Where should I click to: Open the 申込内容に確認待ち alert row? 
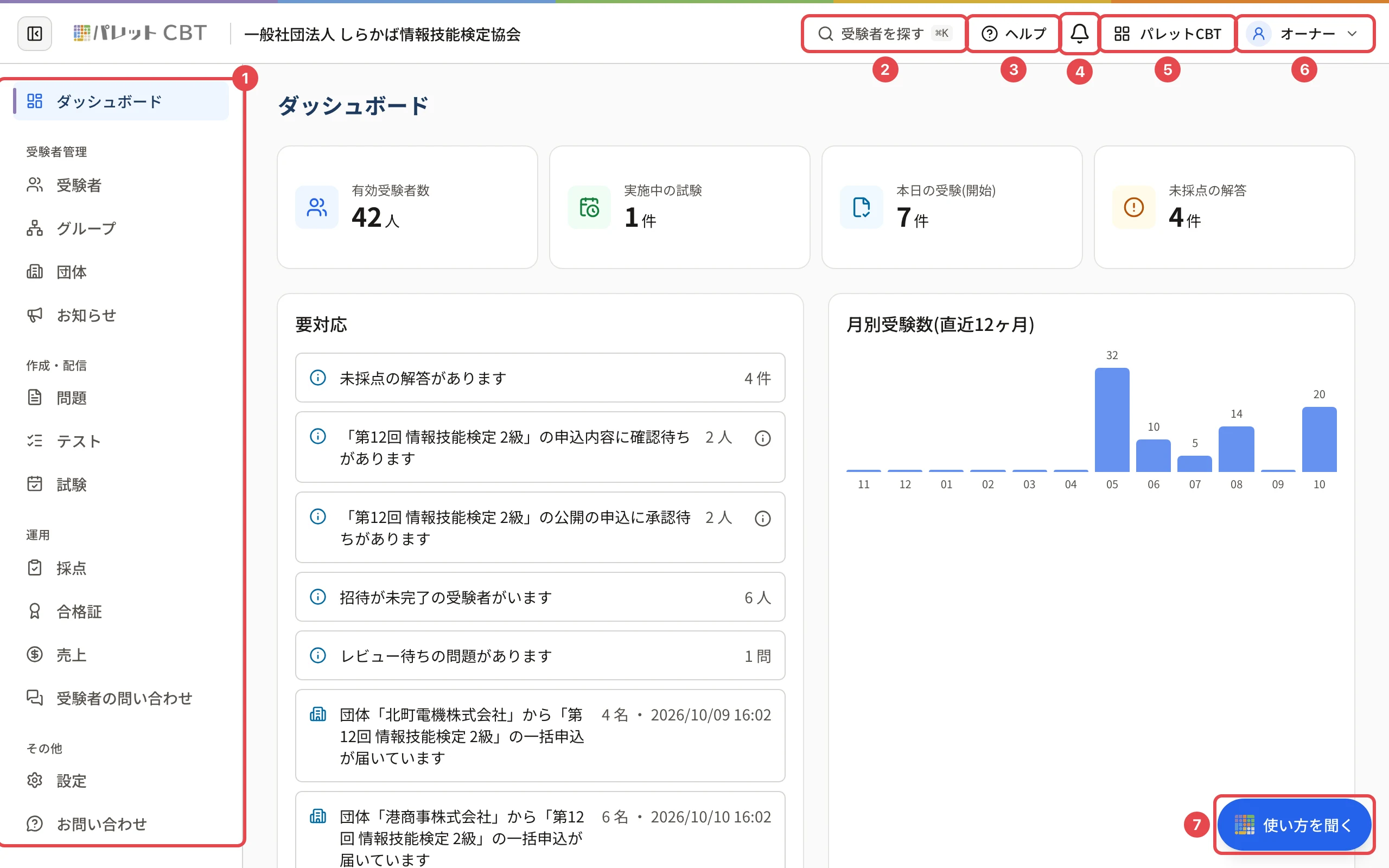coord(540,447)
